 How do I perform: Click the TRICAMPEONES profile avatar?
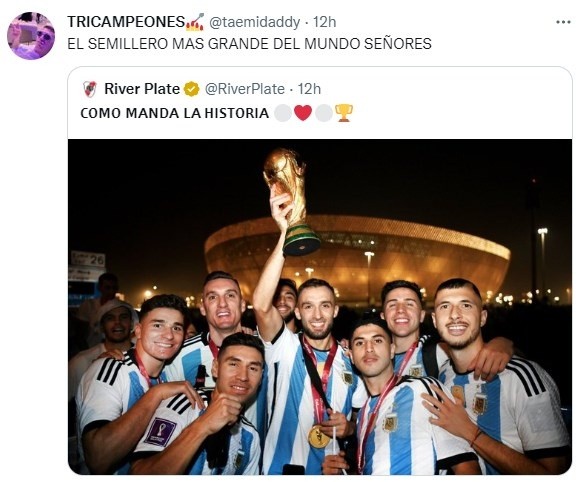tap(31, 36)
